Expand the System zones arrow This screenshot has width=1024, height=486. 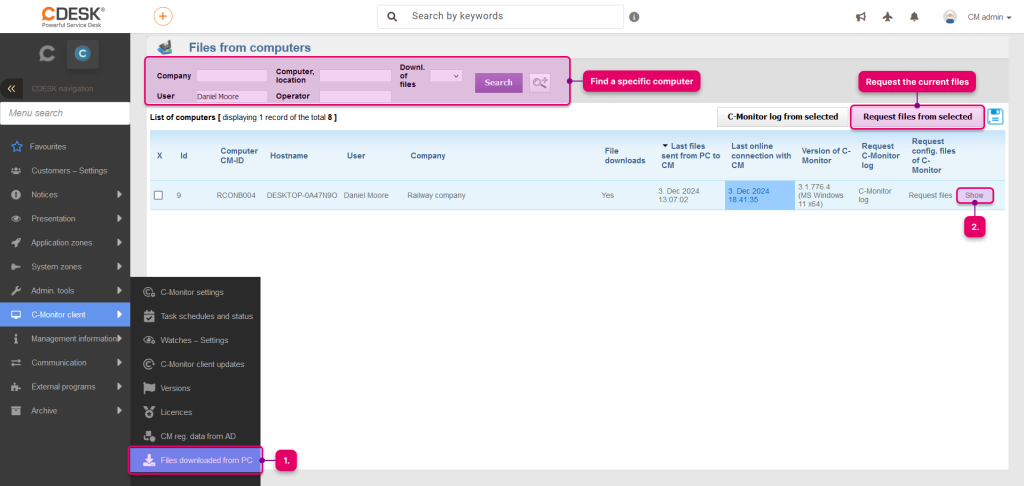pos(120,267)
